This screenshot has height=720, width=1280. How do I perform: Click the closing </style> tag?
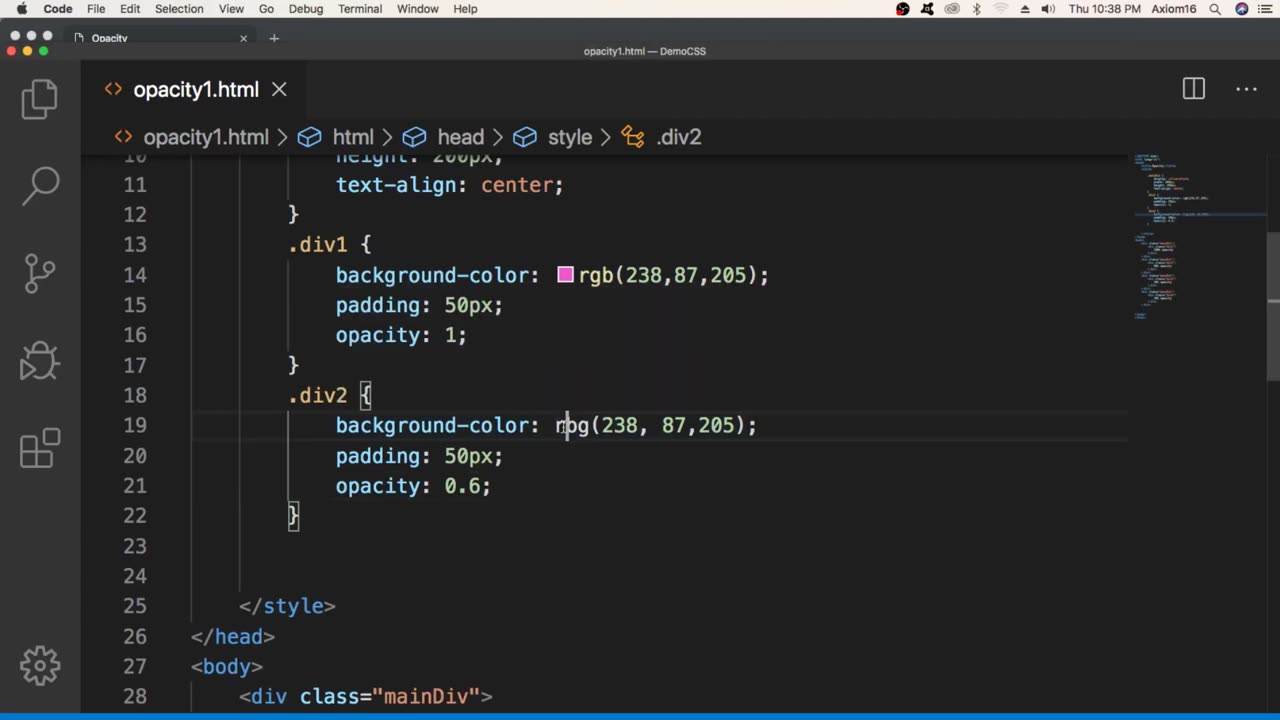(287, 606)
